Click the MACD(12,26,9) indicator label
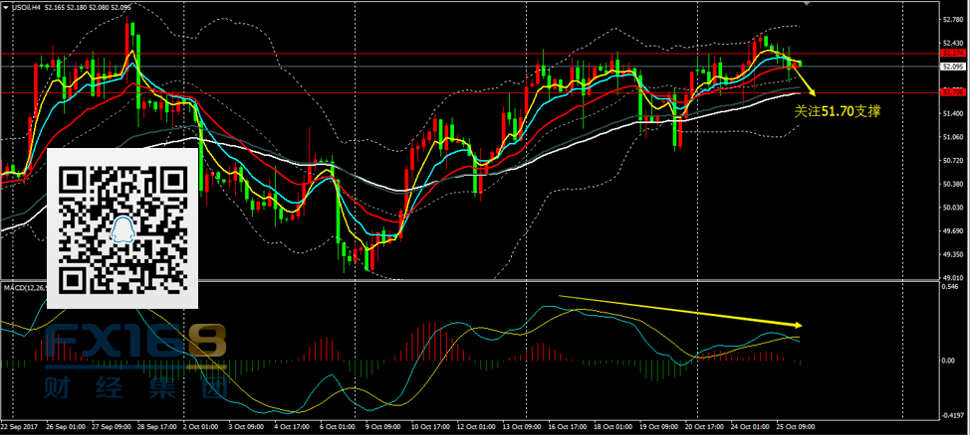This screenshot has width=970, height=435. 27,287
